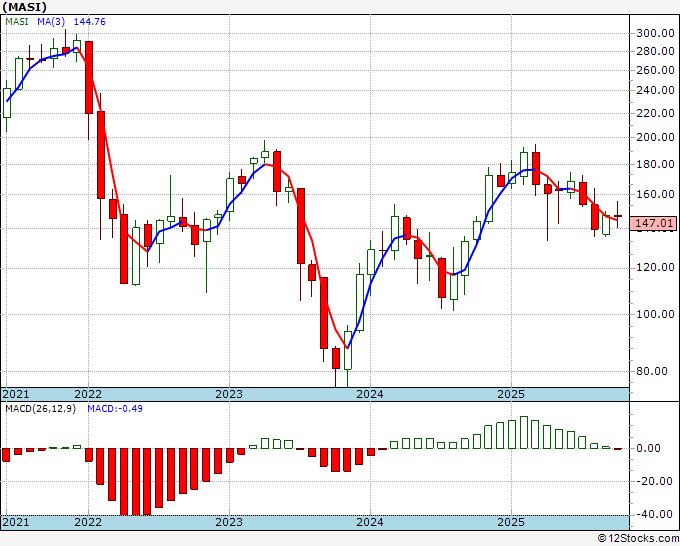The width and height of the screenshot is (680, 546).
Task: Click the MACD(26,12,9) indicator label
Action: coord(40,409)
